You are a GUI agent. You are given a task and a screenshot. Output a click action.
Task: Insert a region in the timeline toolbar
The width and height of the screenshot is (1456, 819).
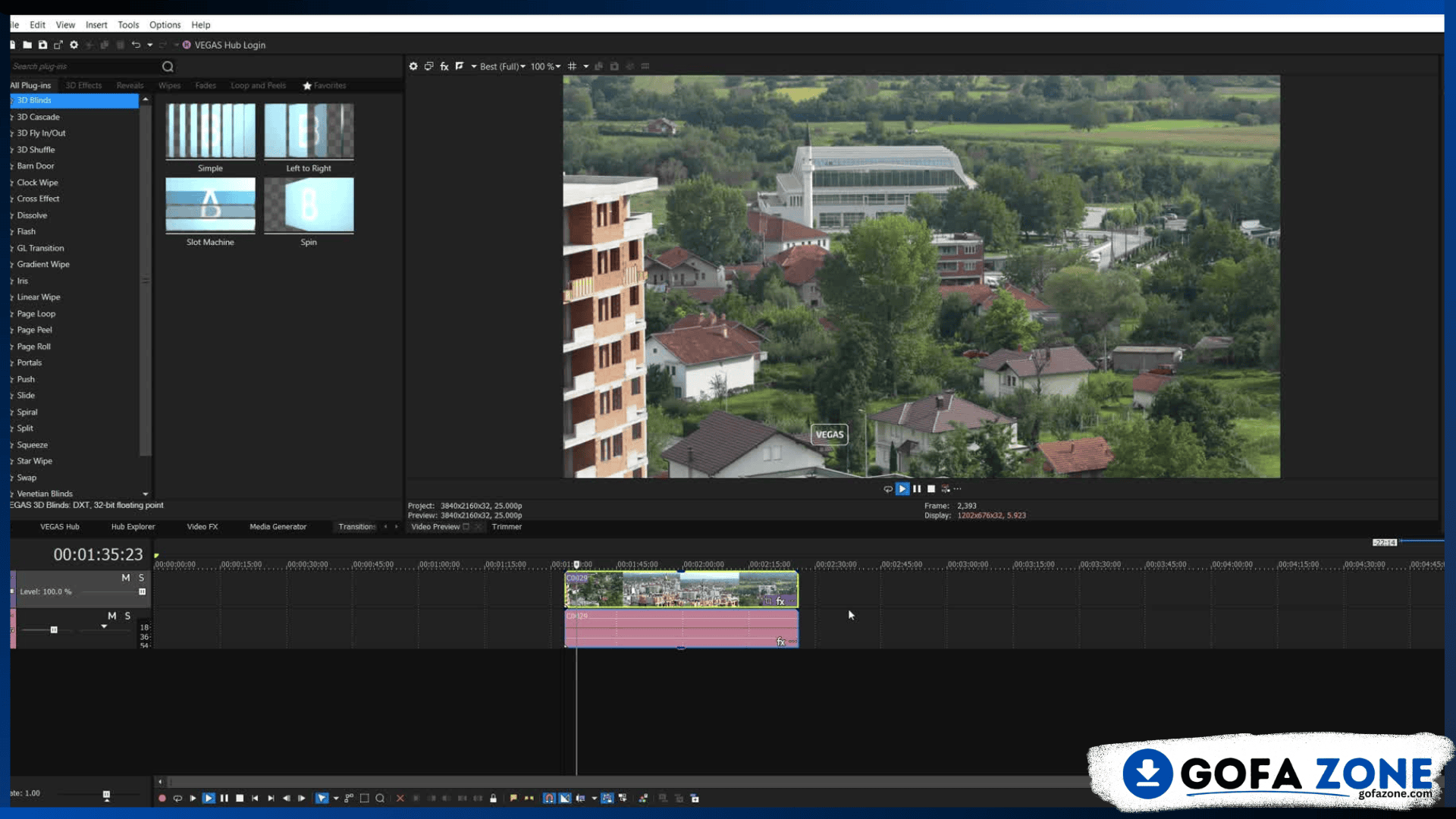529,799
